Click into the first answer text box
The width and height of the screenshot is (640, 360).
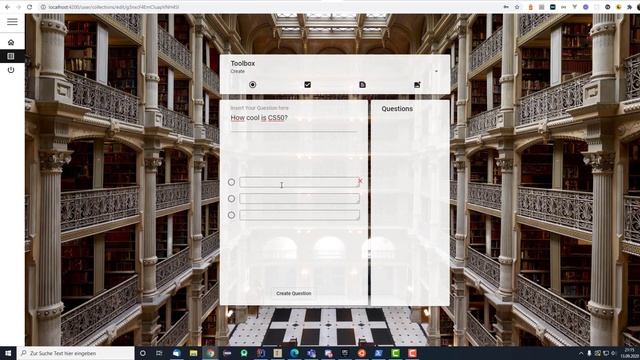click(x=299, y=182)
